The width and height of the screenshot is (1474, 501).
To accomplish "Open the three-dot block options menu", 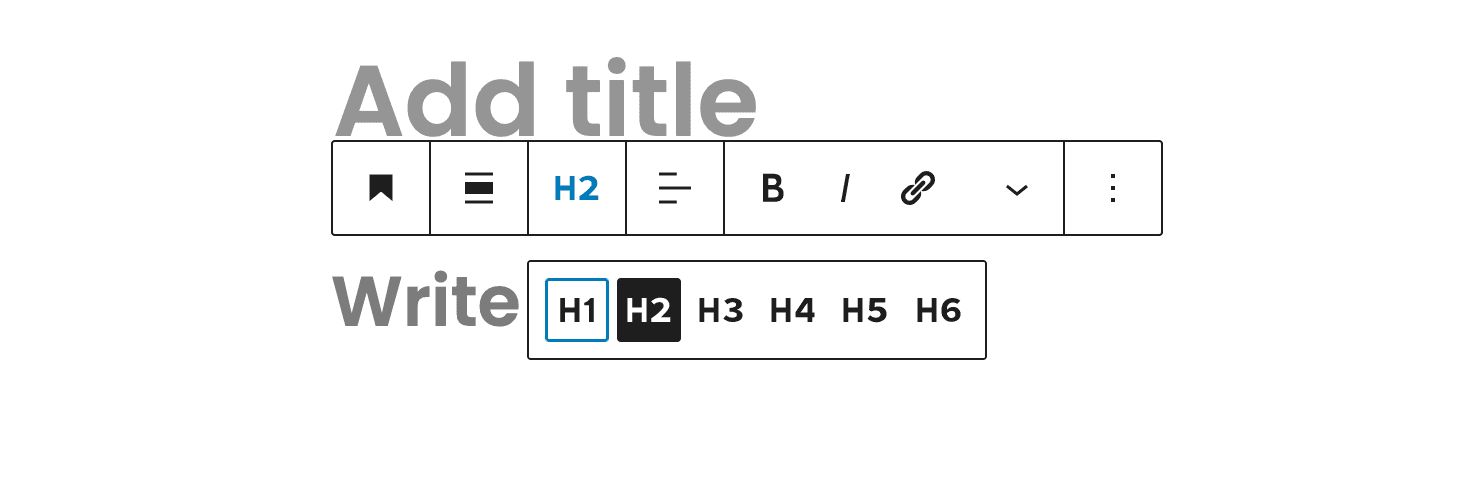I will point(1113,188).
